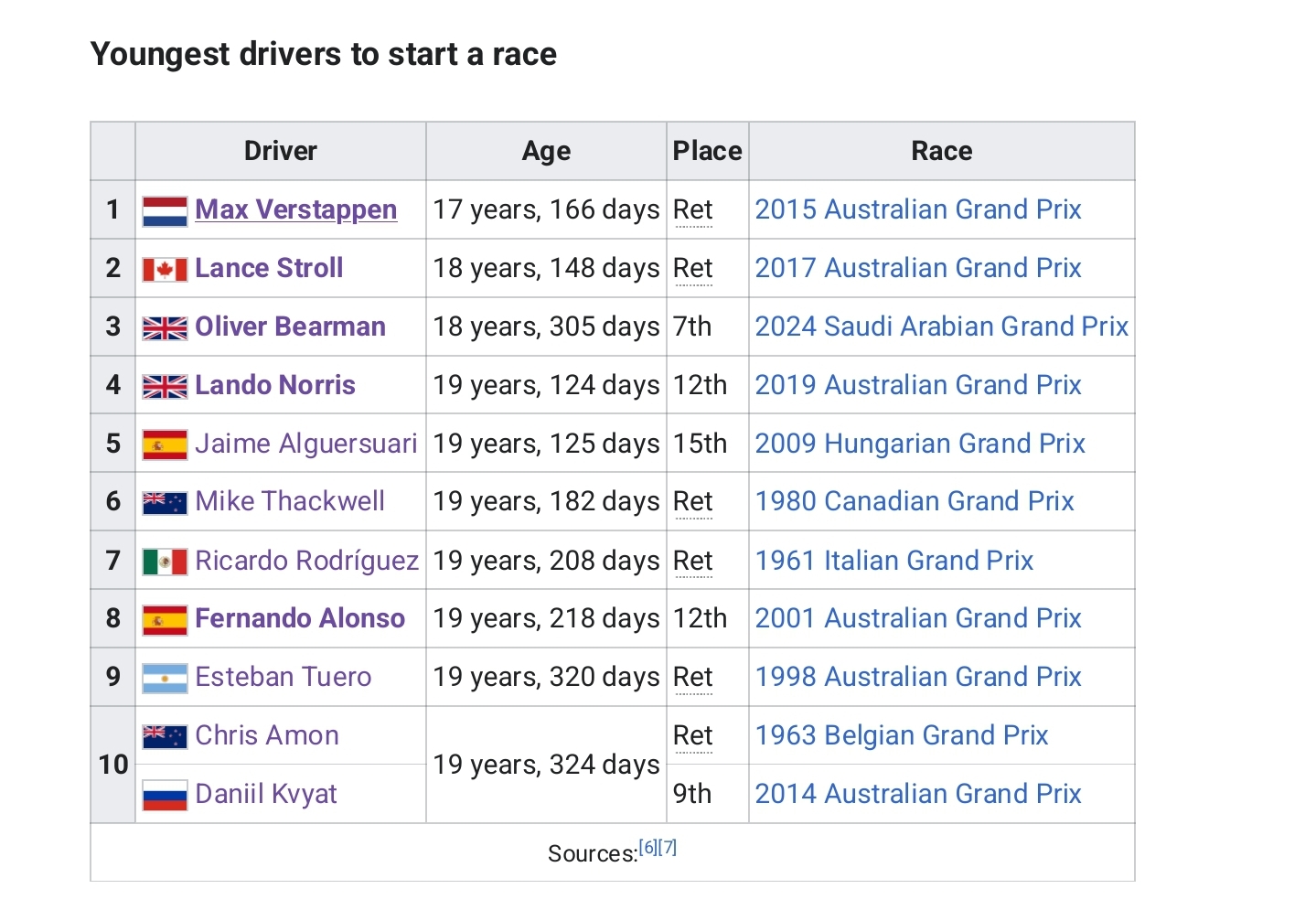The height and width of the screenshot is (921, 1316).
Task: Click the Spanish flag beside Jaime Alguersuari
Action: coord(165,445)
